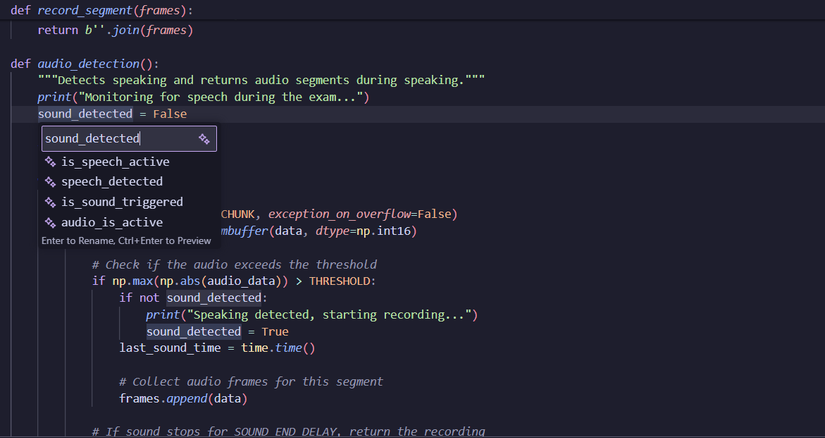Viewport: 825px width, 438px height.
Task: Click sparkle icon beside is_speech_active
Action: click(x=50, y=162)
